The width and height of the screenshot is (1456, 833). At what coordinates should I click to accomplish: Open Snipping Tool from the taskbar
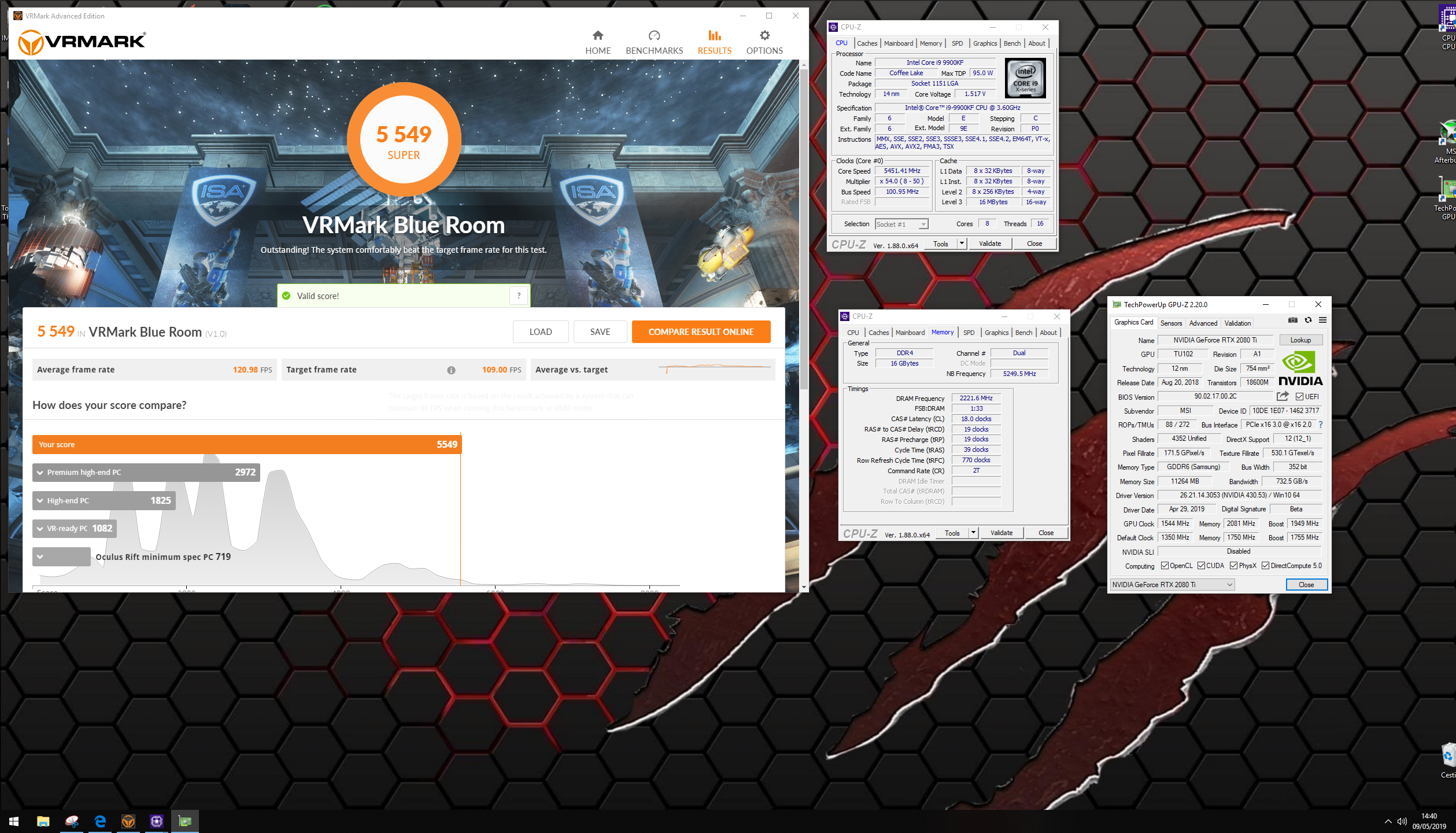(x=72, y=821)
